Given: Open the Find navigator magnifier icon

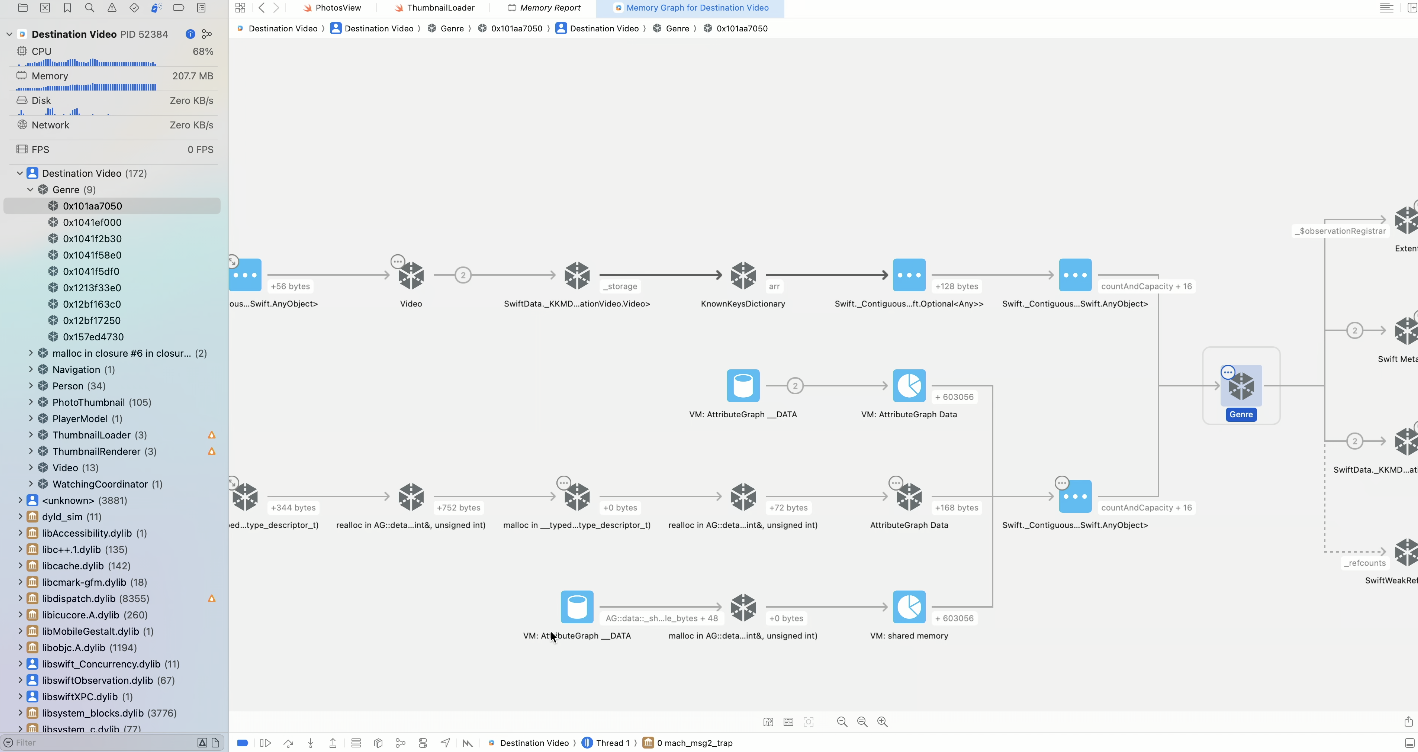Looking at the screenshot, I should [x=90, y=7].
